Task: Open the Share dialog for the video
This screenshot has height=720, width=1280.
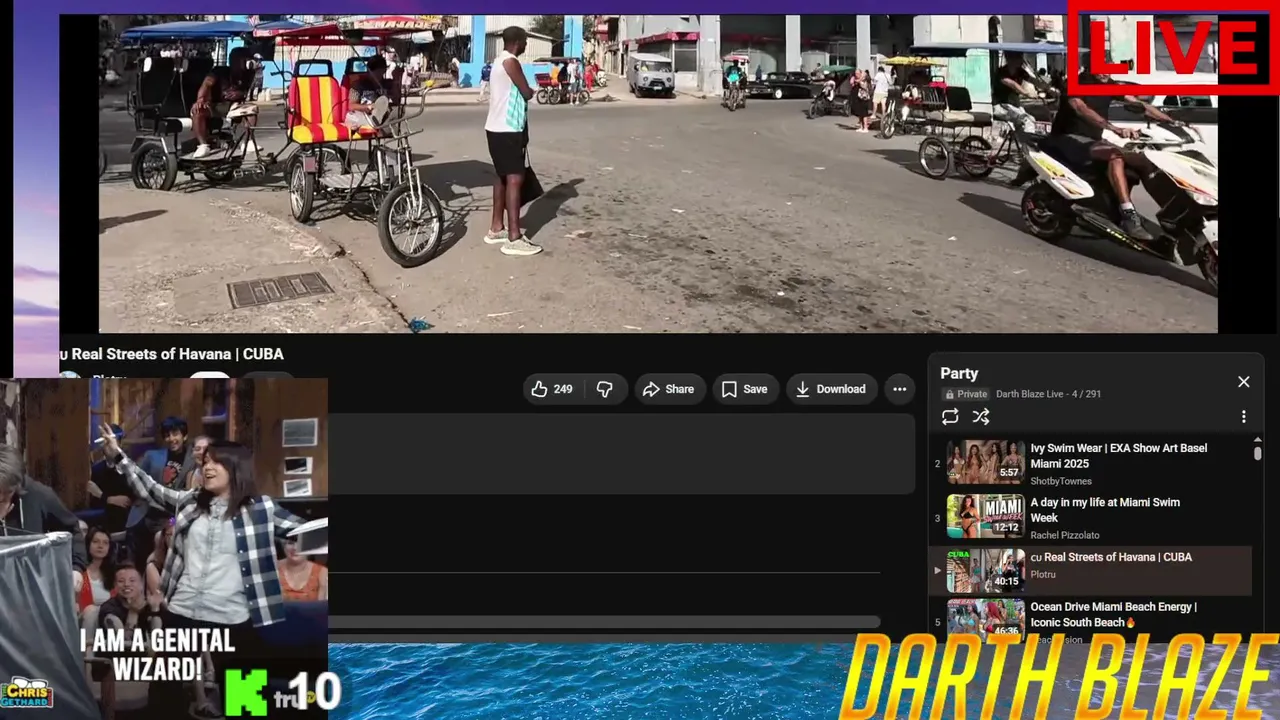Action: tap(668, 389)
